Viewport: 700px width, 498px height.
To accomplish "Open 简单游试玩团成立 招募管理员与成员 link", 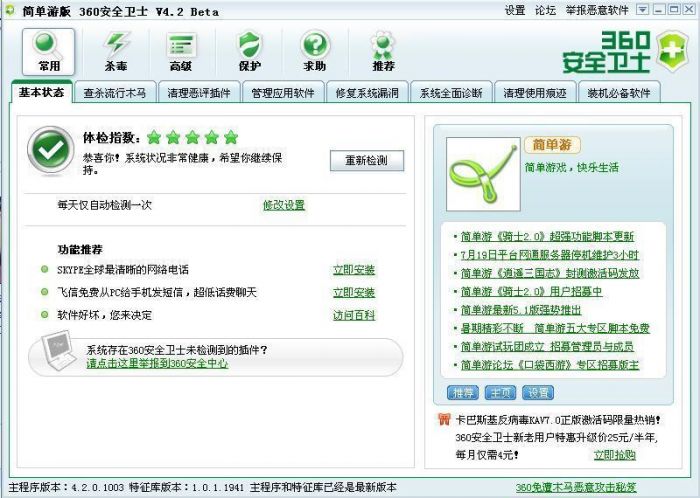I will (x=547, y=346).
